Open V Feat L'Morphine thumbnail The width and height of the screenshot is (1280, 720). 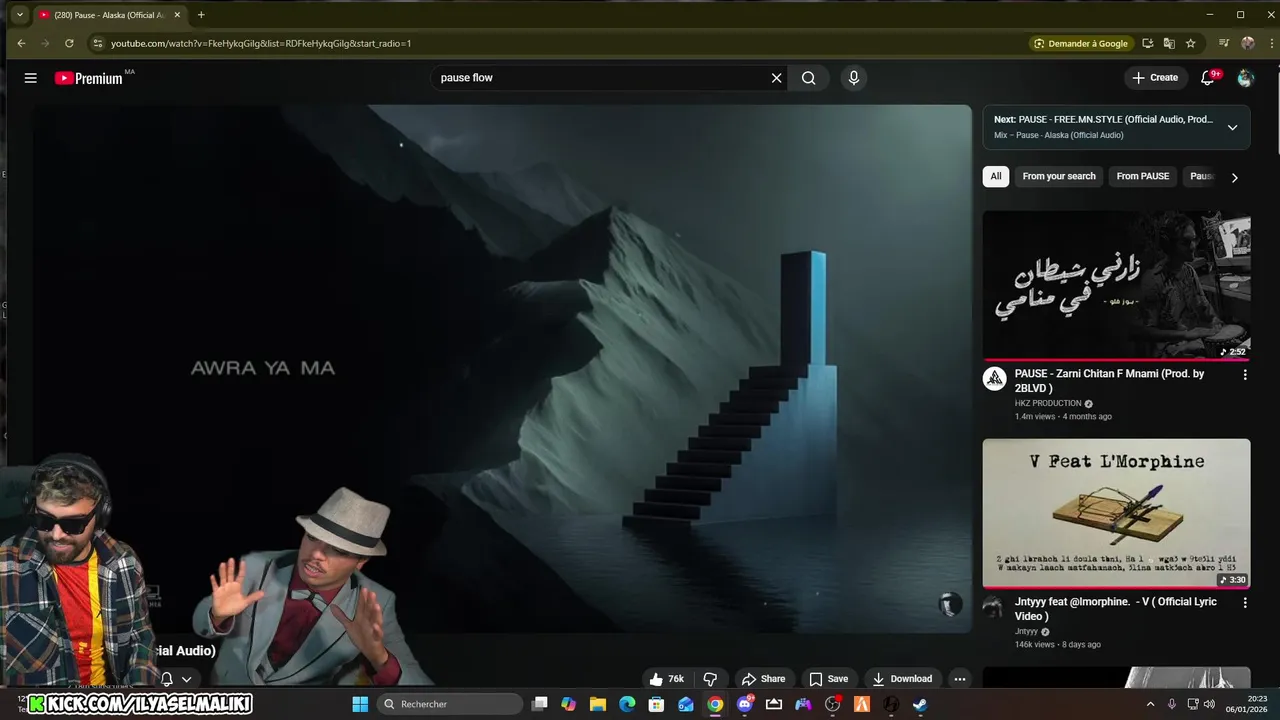(1116, 513)
